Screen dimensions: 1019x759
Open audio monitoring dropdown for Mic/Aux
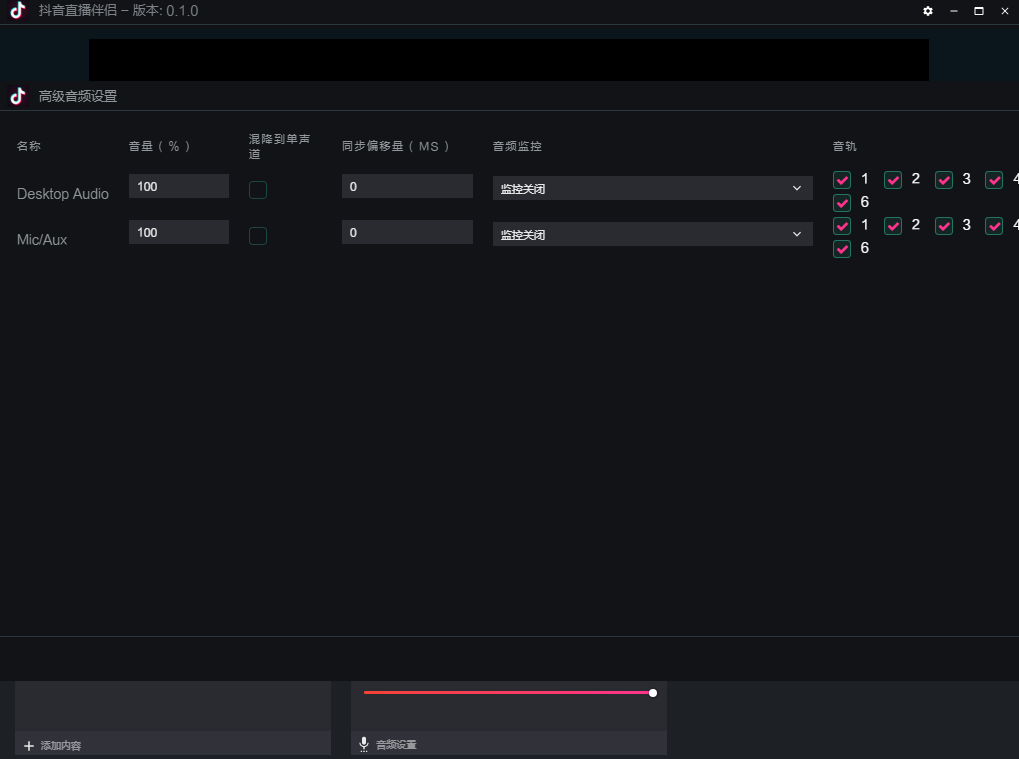[x=652, y=235]
